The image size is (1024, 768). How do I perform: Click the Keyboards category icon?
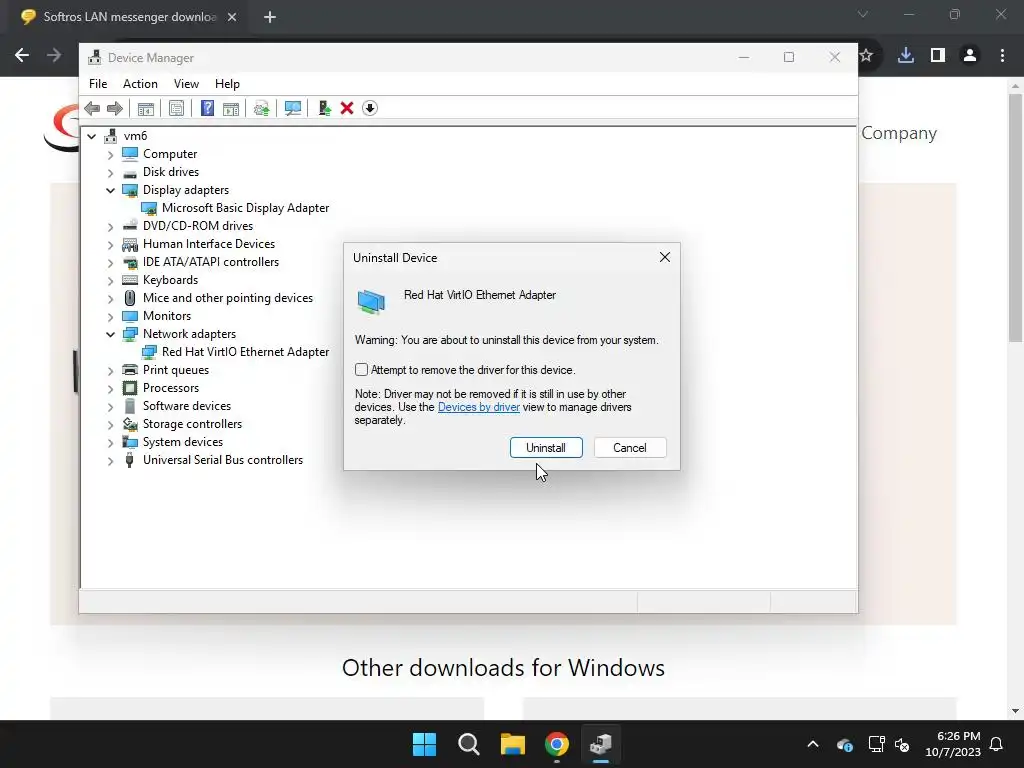pos(130,280)
